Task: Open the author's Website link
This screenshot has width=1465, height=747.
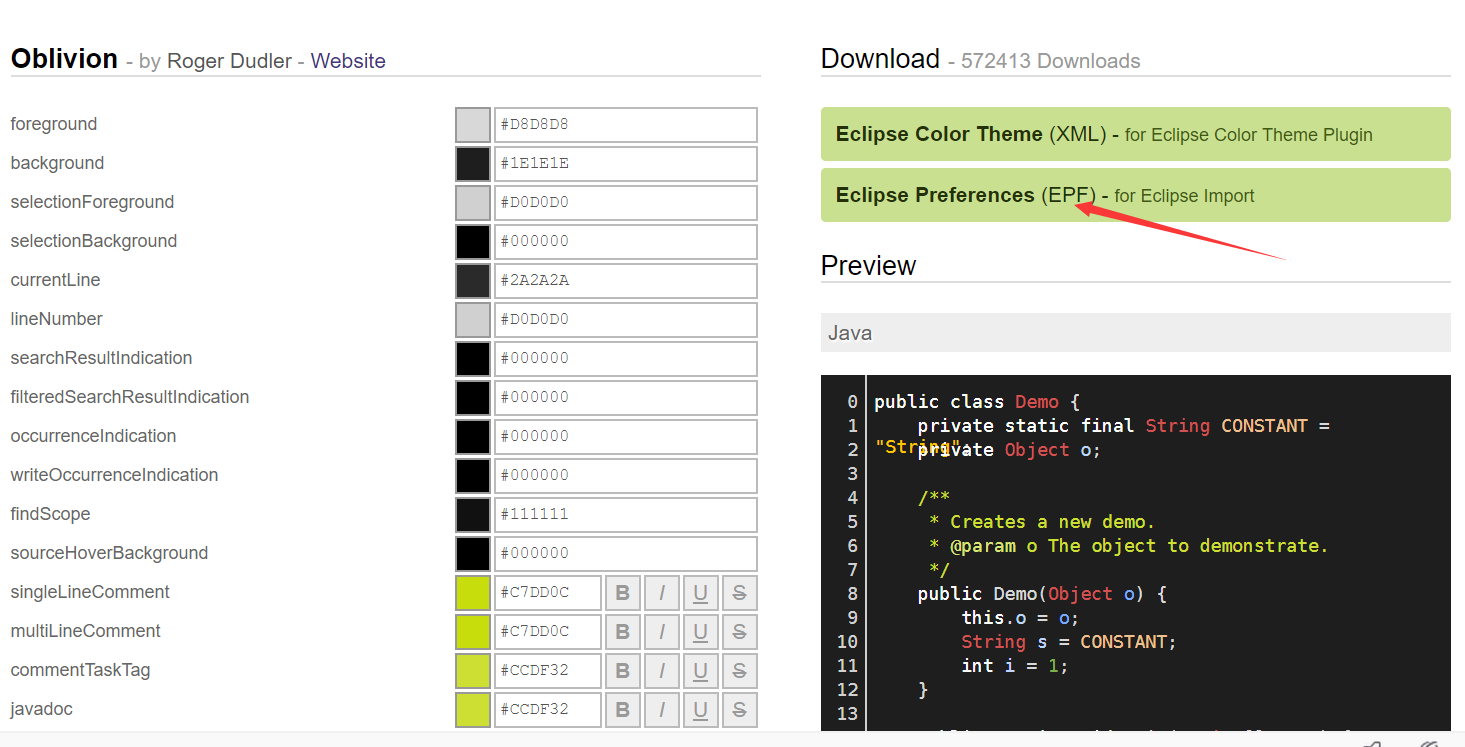Action: tap(348, 61)
